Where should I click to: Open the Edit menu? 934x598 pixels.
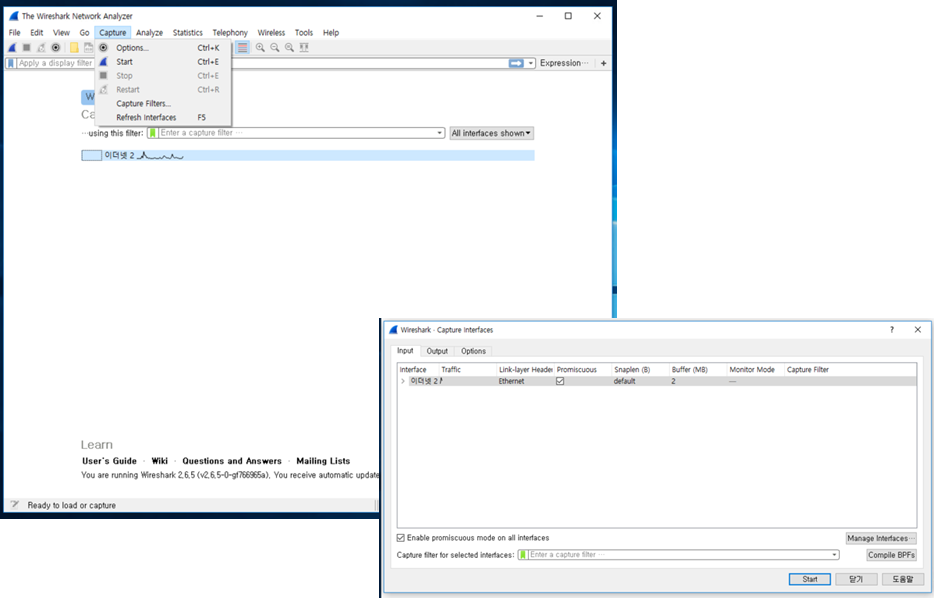37,33
